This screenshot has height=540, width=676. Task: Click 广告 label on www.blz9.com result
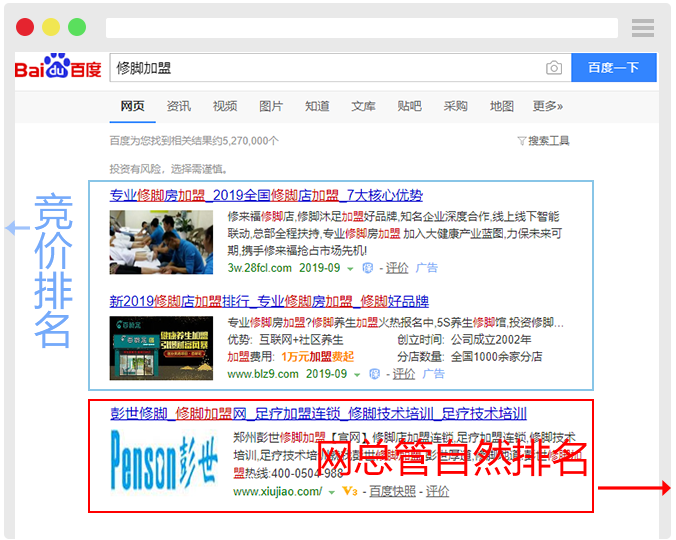pos(433,374)
